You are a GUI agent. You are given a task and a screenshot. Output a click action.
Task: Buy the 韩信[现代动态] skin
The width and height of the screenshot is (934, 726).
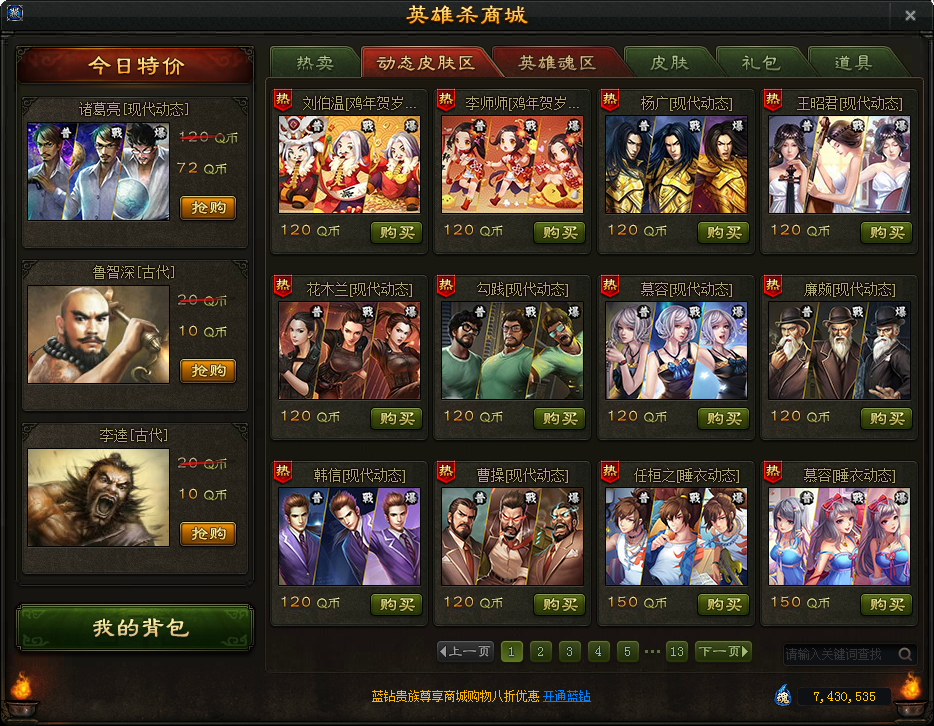pos(396,605)
